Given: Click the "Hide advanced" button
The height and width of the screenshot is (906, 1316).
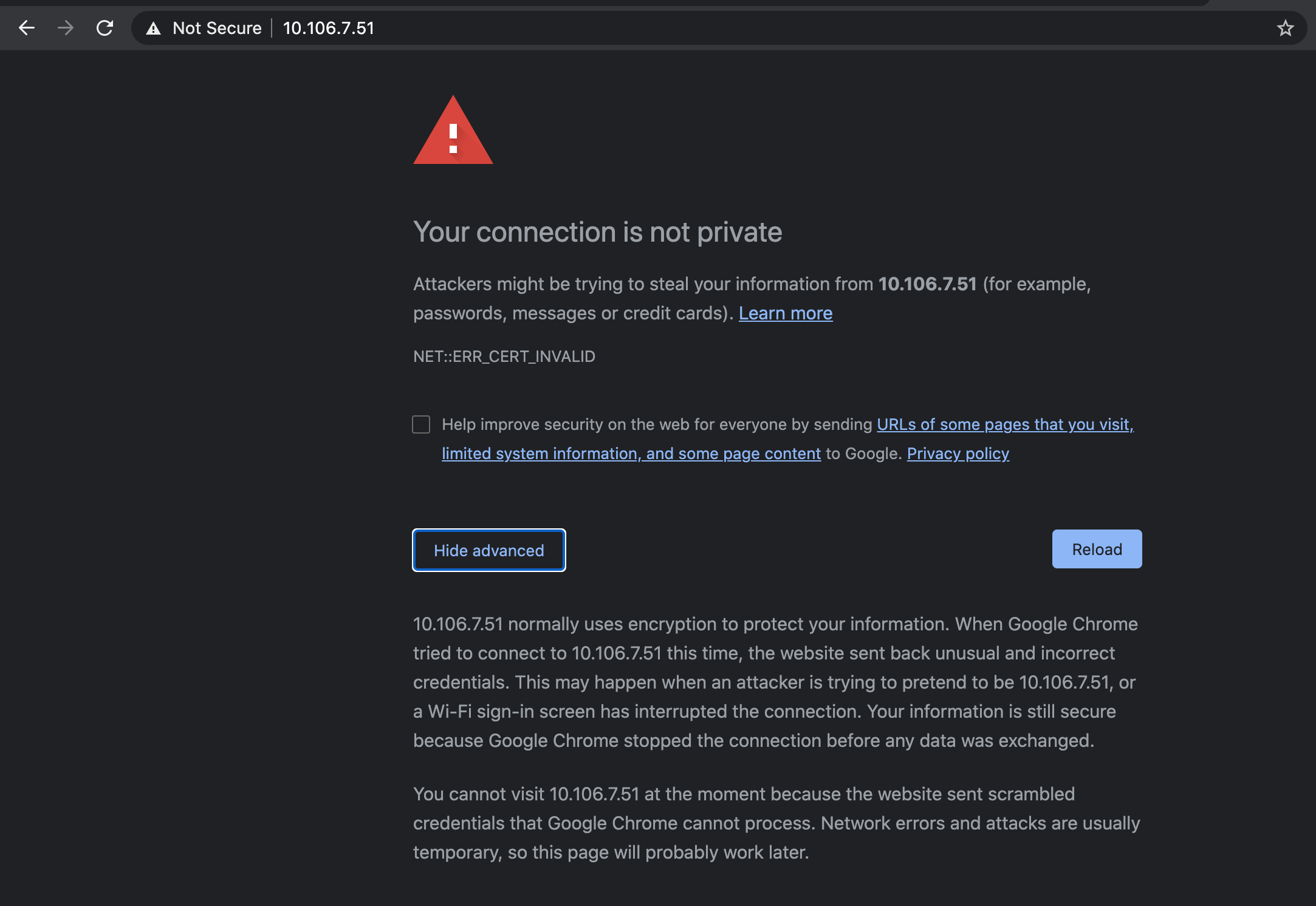Looking at the screenshot, I should point(488,550).
